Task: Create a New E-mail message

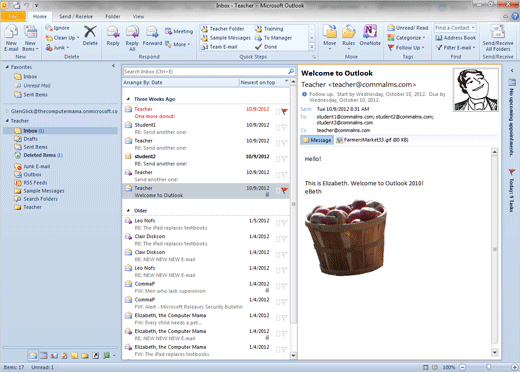Action: (11, 38)
